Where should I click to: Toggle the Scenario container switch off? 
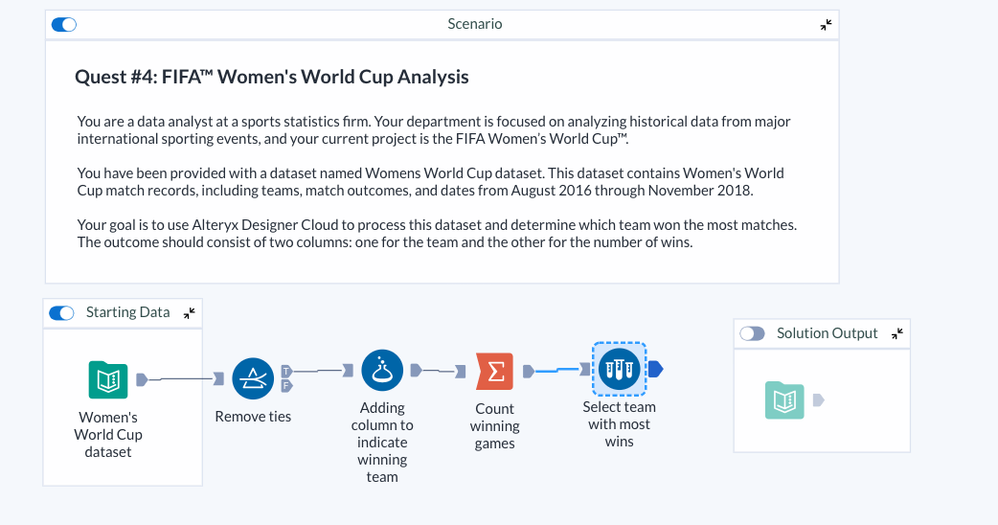pyautogui.click(x=64, y=24)
